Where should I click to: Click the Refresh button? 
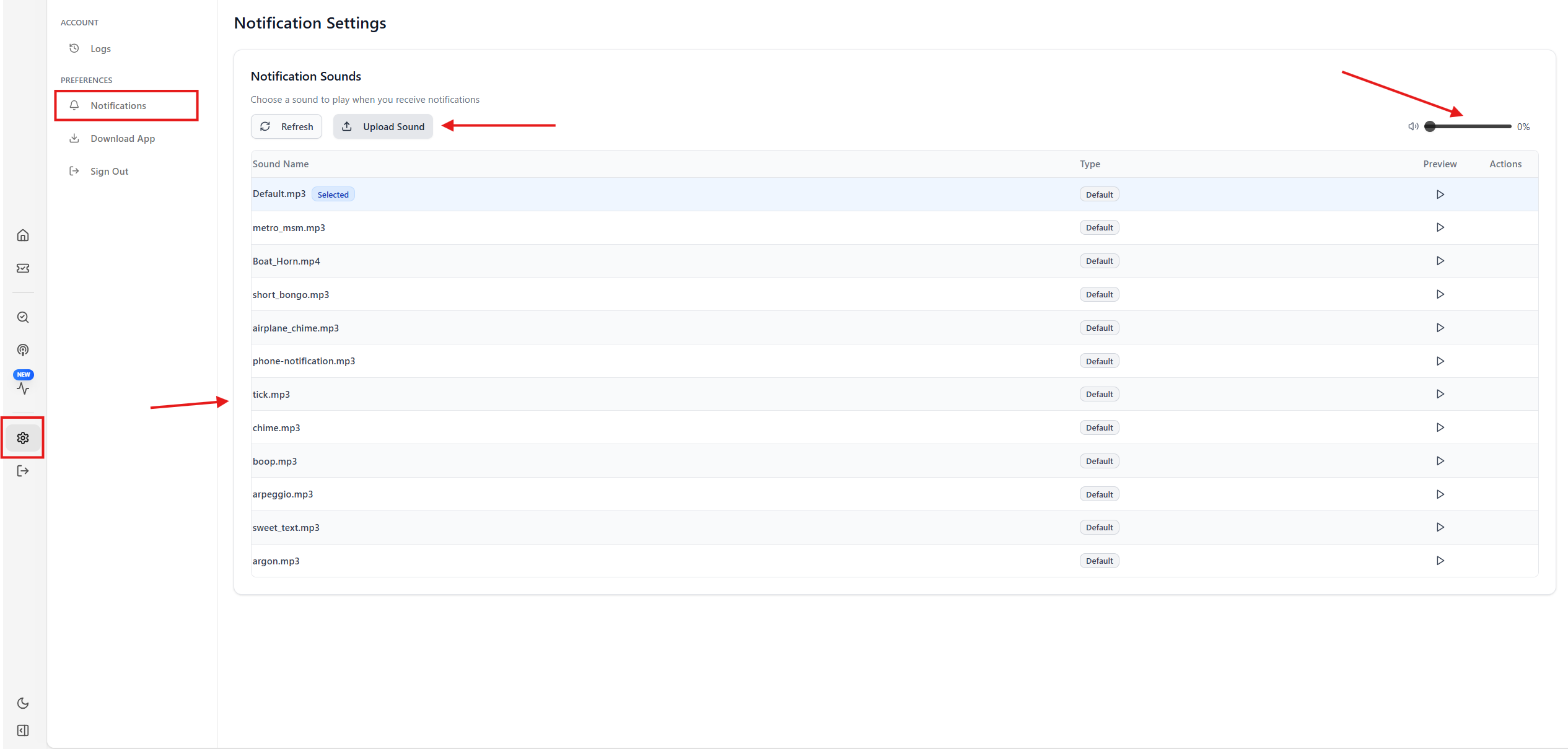tap(286, 126)
